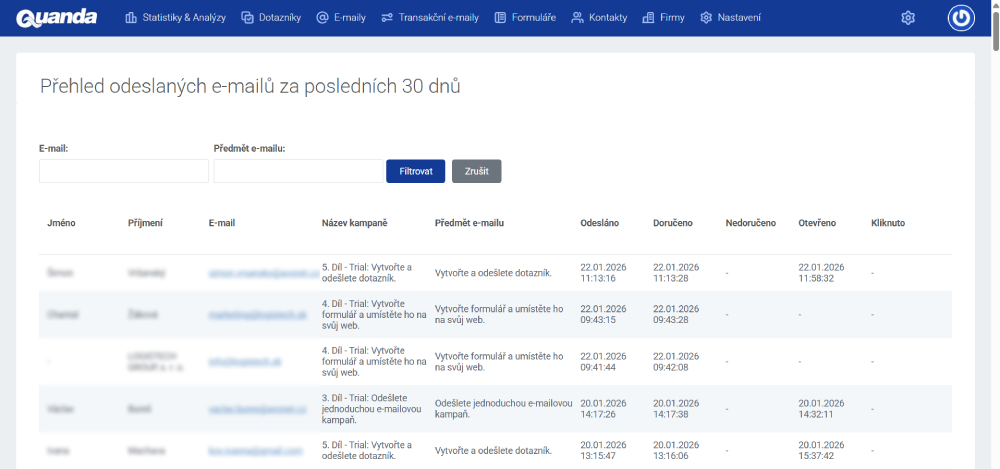Click the round power logout icon
Image resolution: width=1000 pixels, height=469 pixels.
961,18
